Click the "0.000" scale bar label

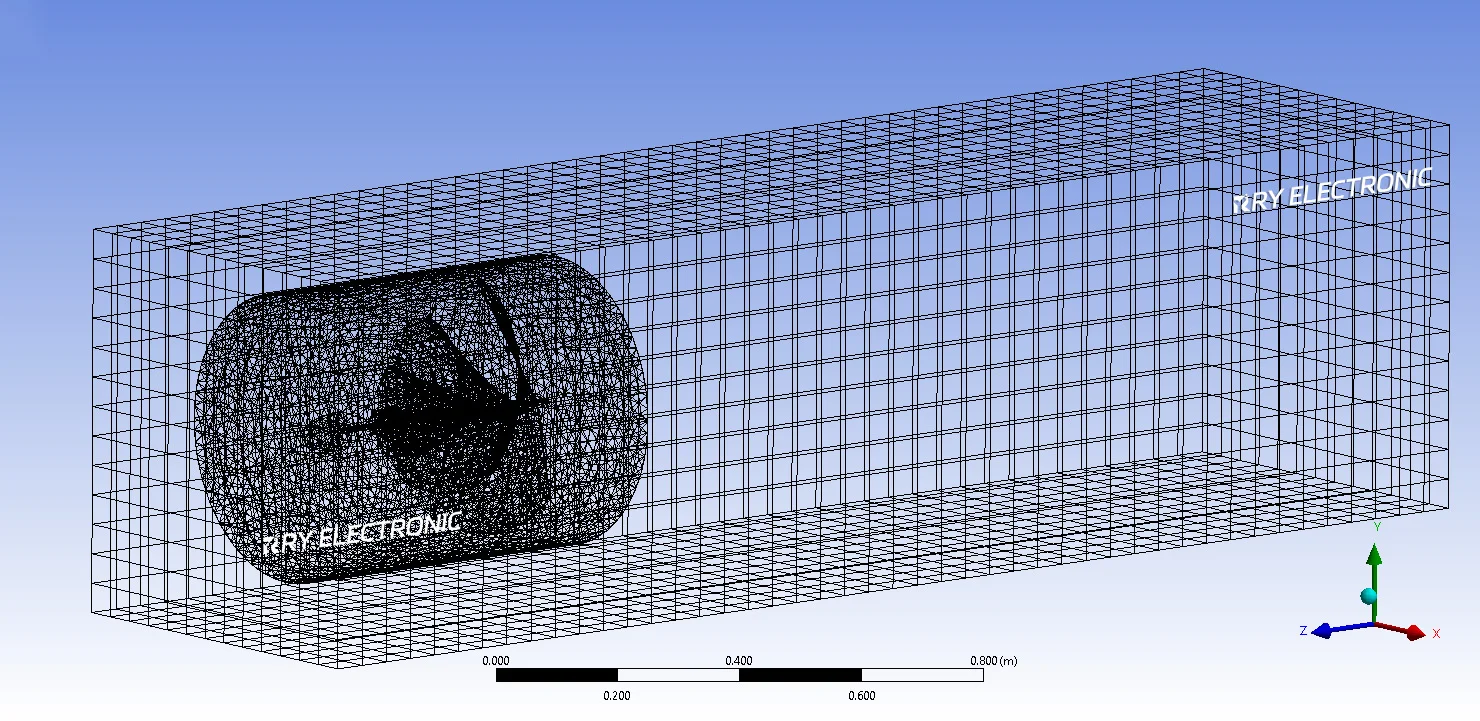497,661
